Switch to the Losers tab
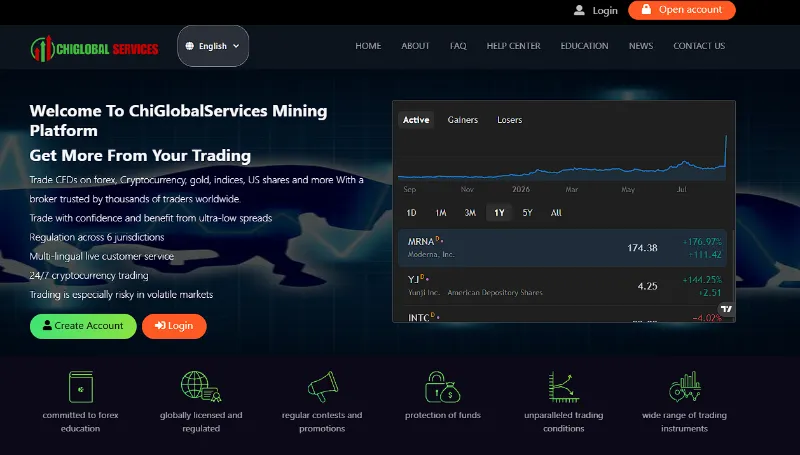The height and width of the screenshot is (455, 800). (510, 120)
